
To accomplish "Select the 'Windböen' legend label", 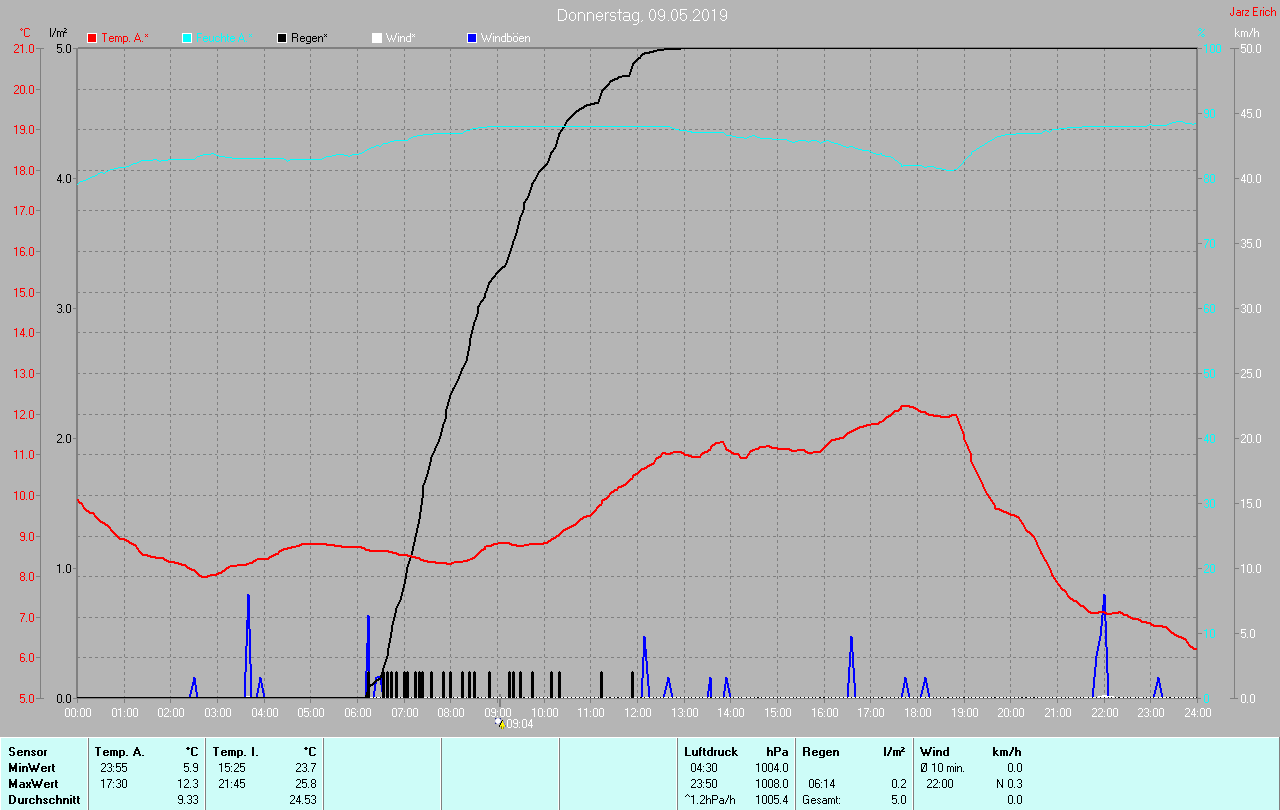I will (506, 38).
